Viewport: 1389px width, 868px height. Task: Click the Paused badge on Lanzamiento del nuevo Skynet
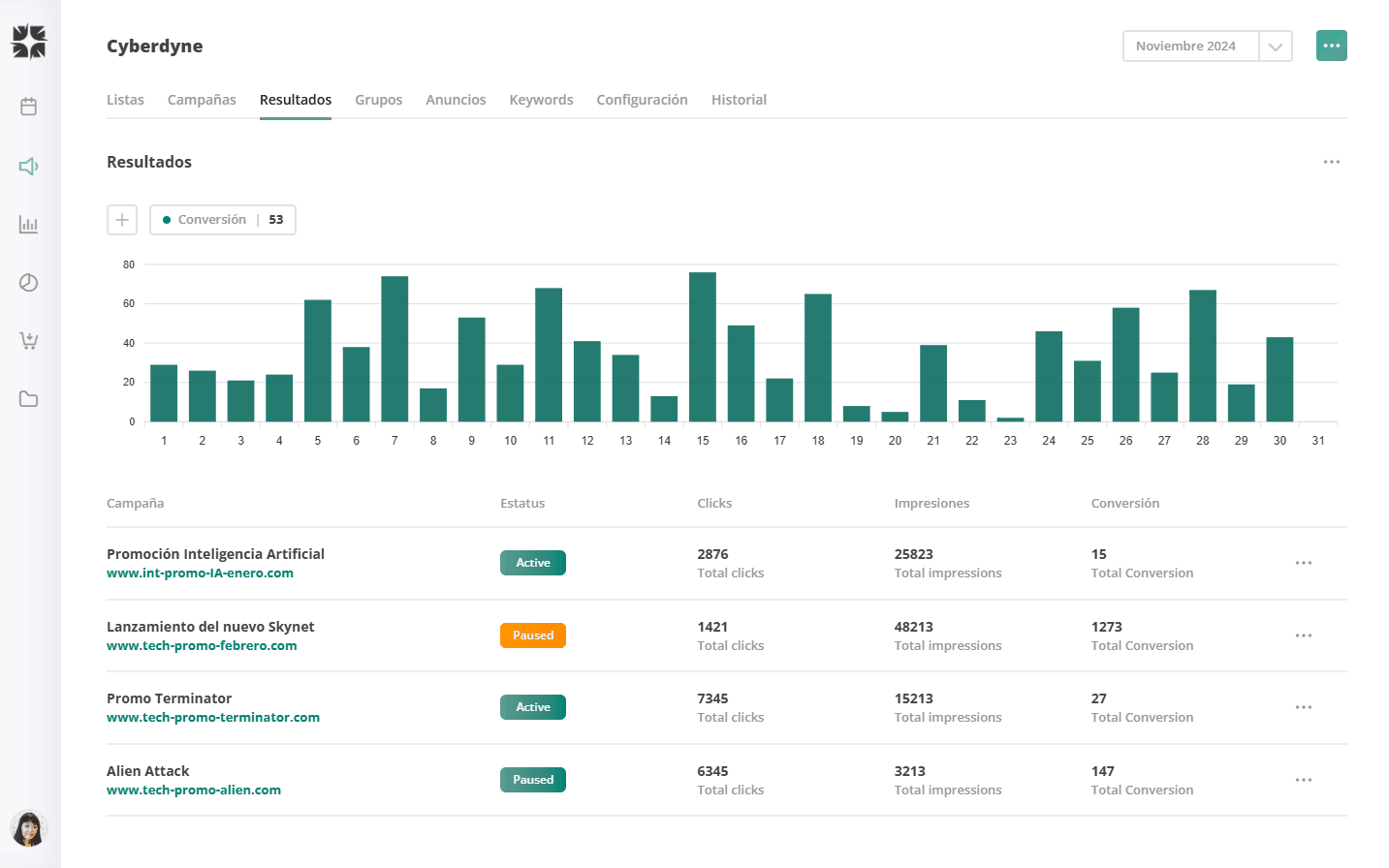pos(532,635)
